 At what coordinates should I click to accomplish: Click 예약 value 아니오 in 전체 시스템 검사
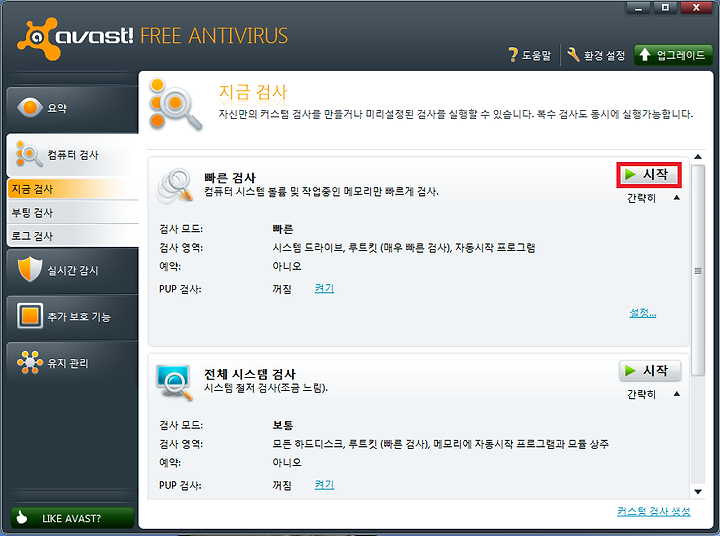(287, 462)
